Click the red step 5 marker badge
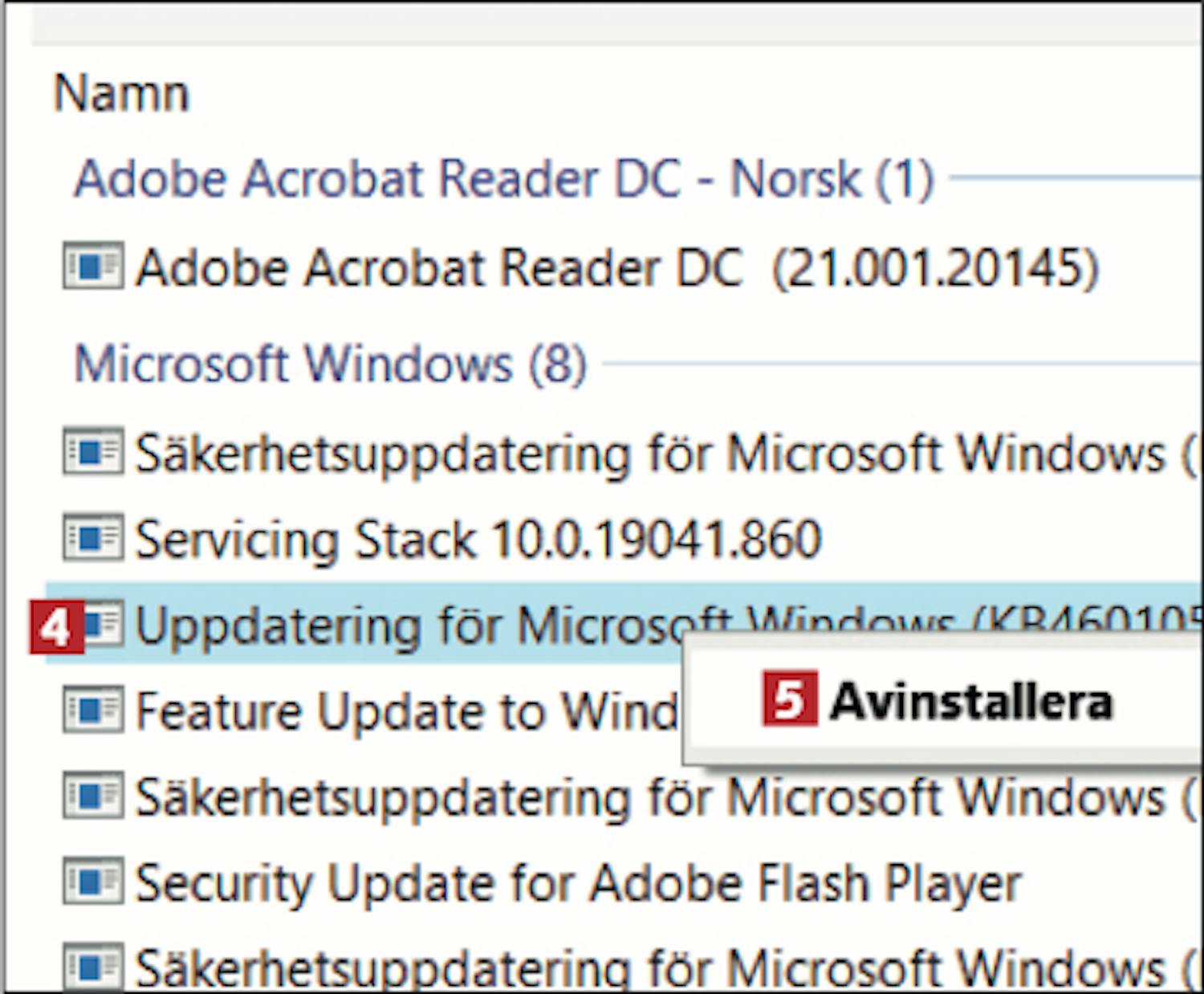The image size is (1204, 994). tap(790, 699)
